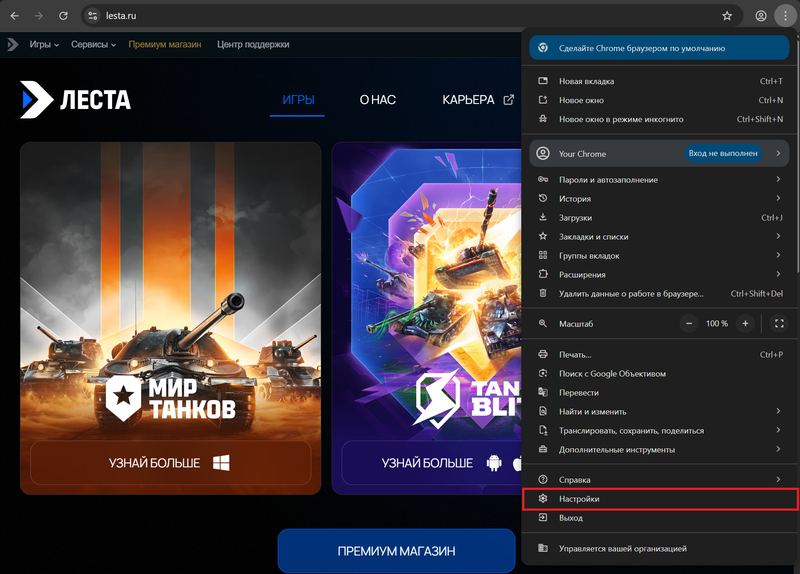Switch to the О НАС tab
800x574 pixels.
click(378, 100)
